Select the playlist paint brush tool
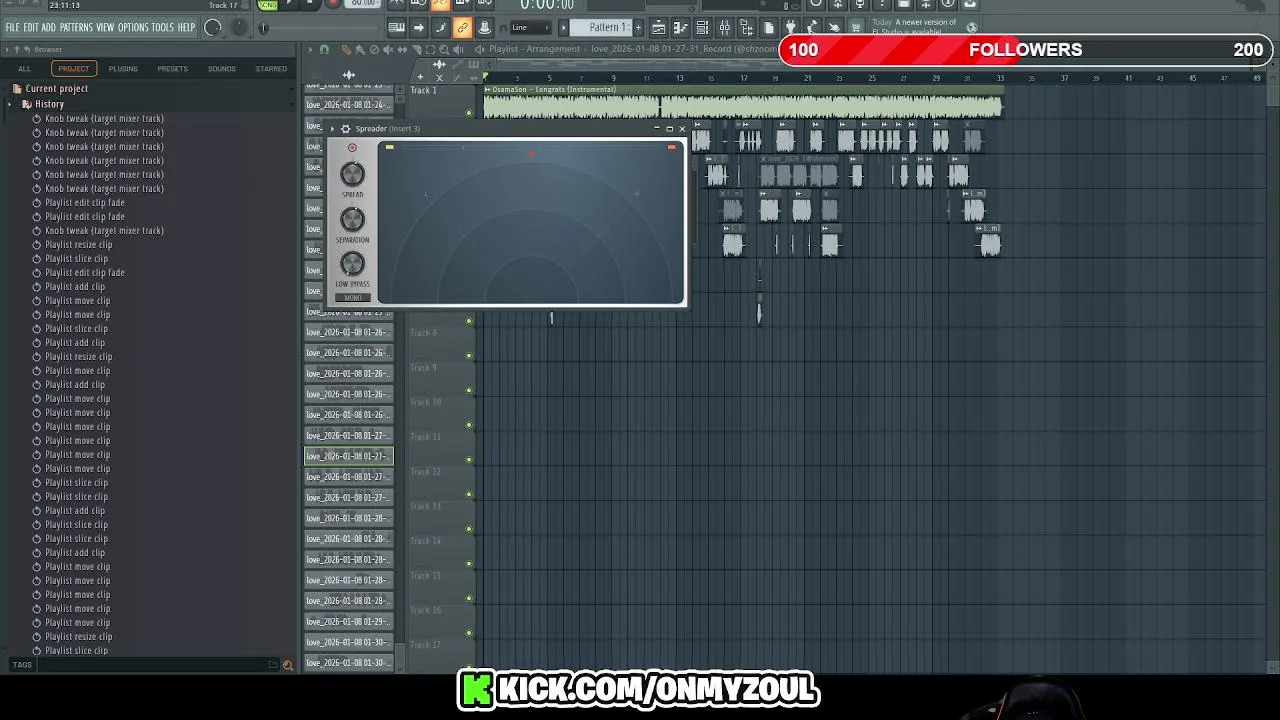The image size is (1280, 720). tap(359, 49)
